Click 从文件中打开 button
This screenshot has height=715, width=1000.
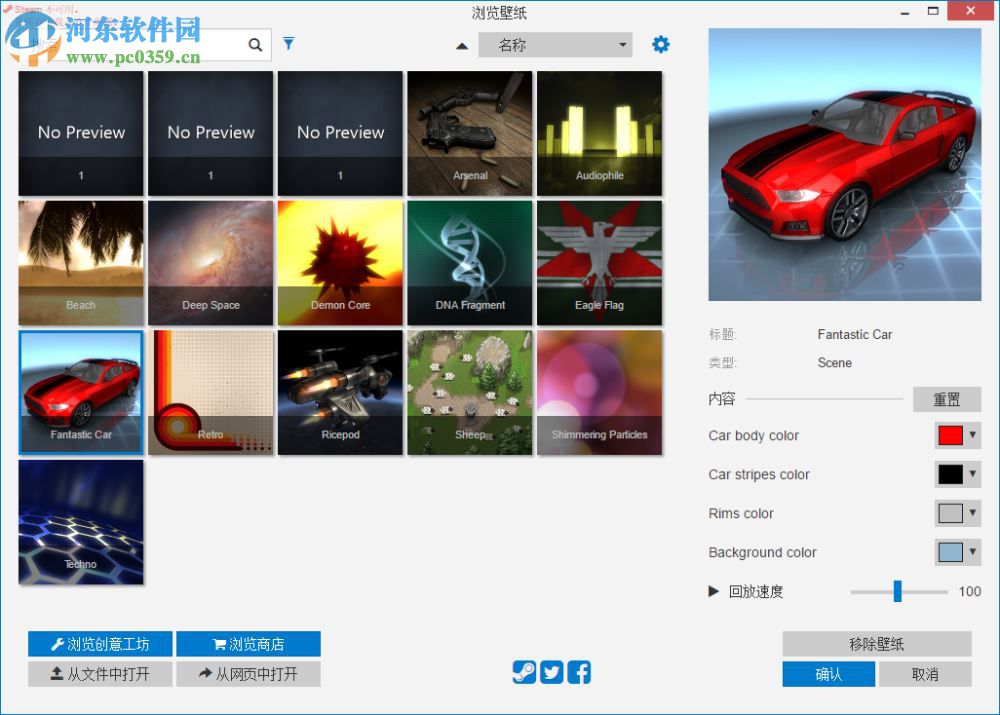tap(100, 674)
